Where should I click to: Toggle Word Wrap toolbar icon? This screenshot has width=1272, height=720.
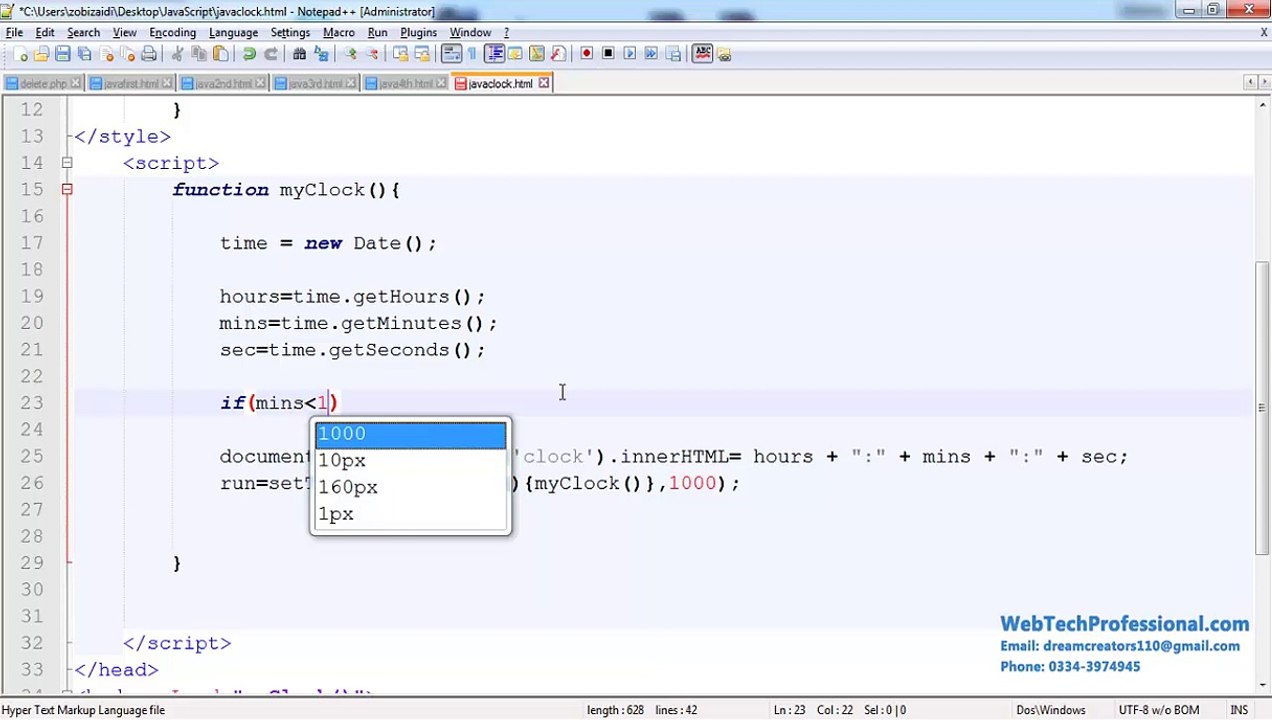[451, 54]
